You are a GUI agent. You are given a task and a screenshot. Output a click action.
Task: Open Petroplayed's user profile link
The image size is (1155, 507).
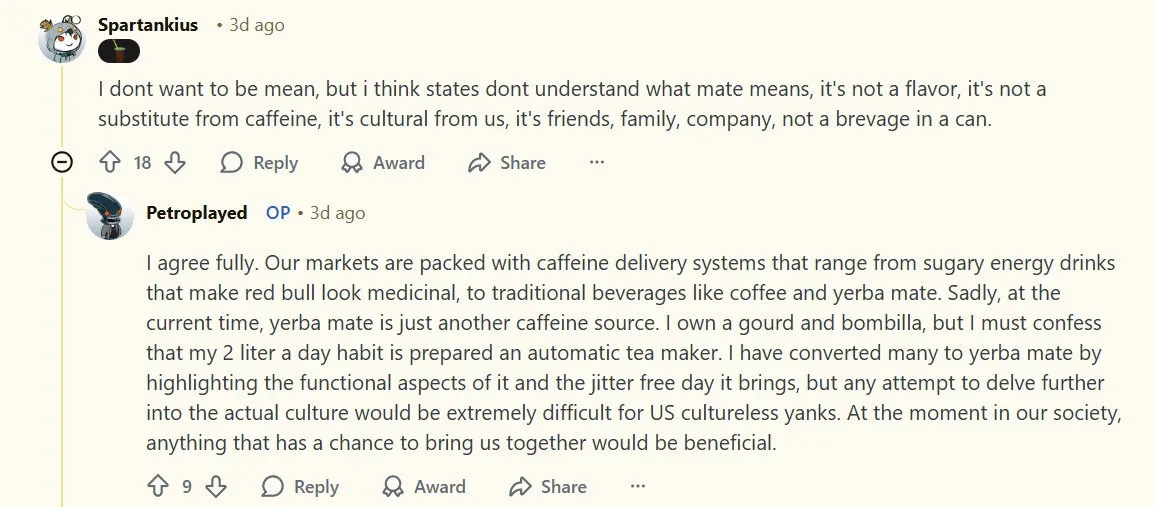click(x=197, y=213)
